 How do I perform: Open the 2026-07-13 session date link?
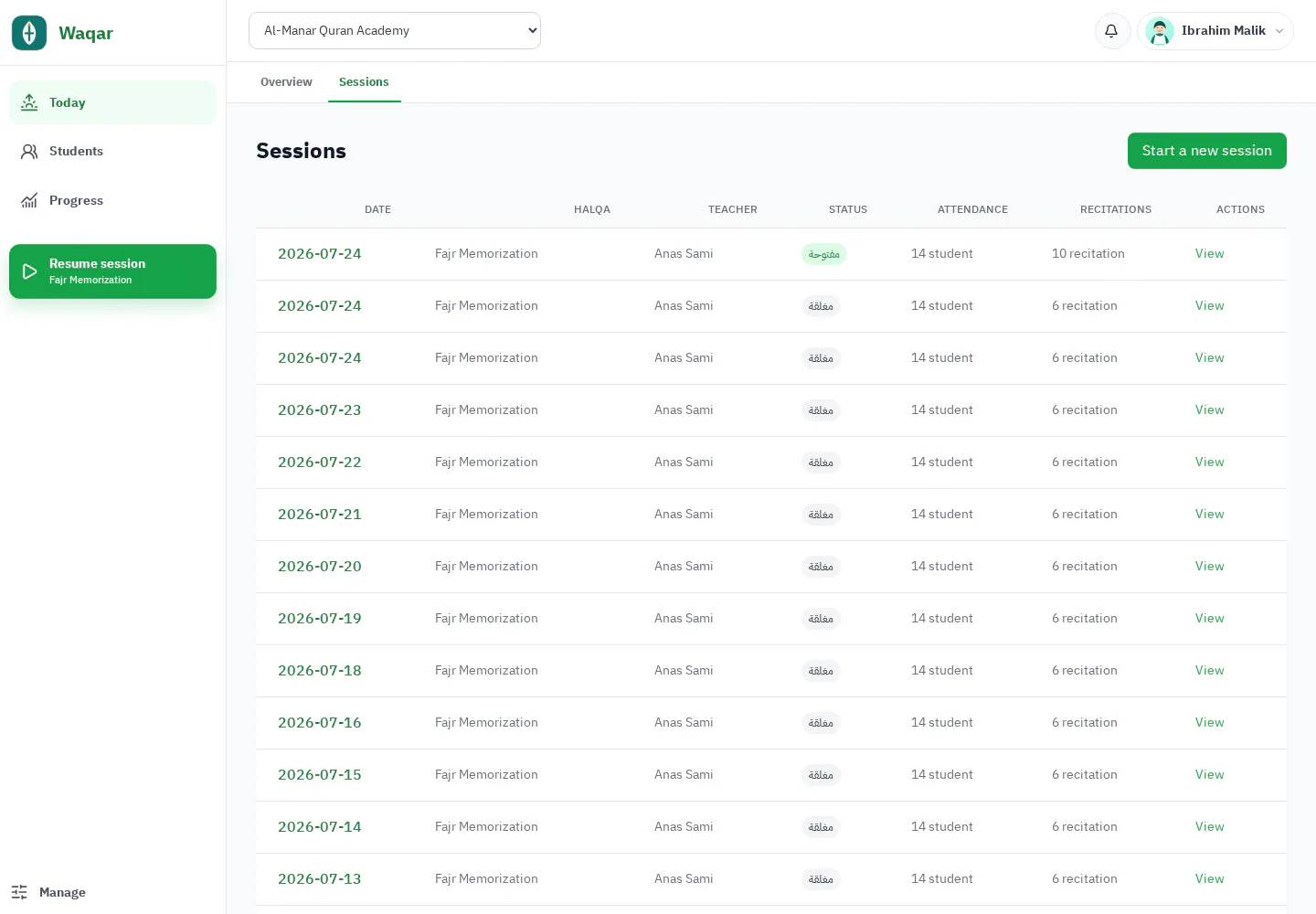320,879
